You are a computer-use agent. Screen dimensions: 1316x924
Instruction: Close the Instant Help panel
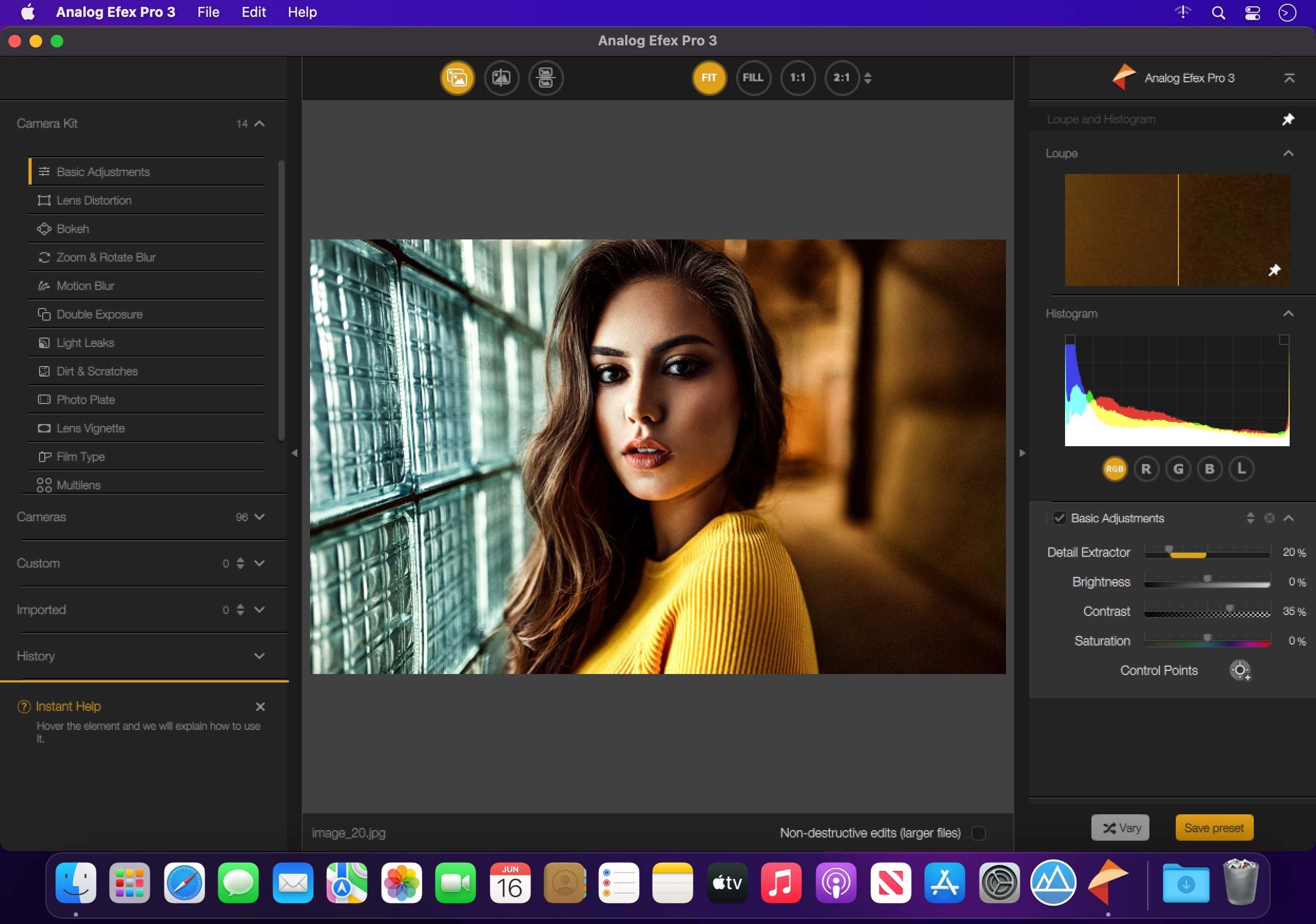(x=260, y=706)
